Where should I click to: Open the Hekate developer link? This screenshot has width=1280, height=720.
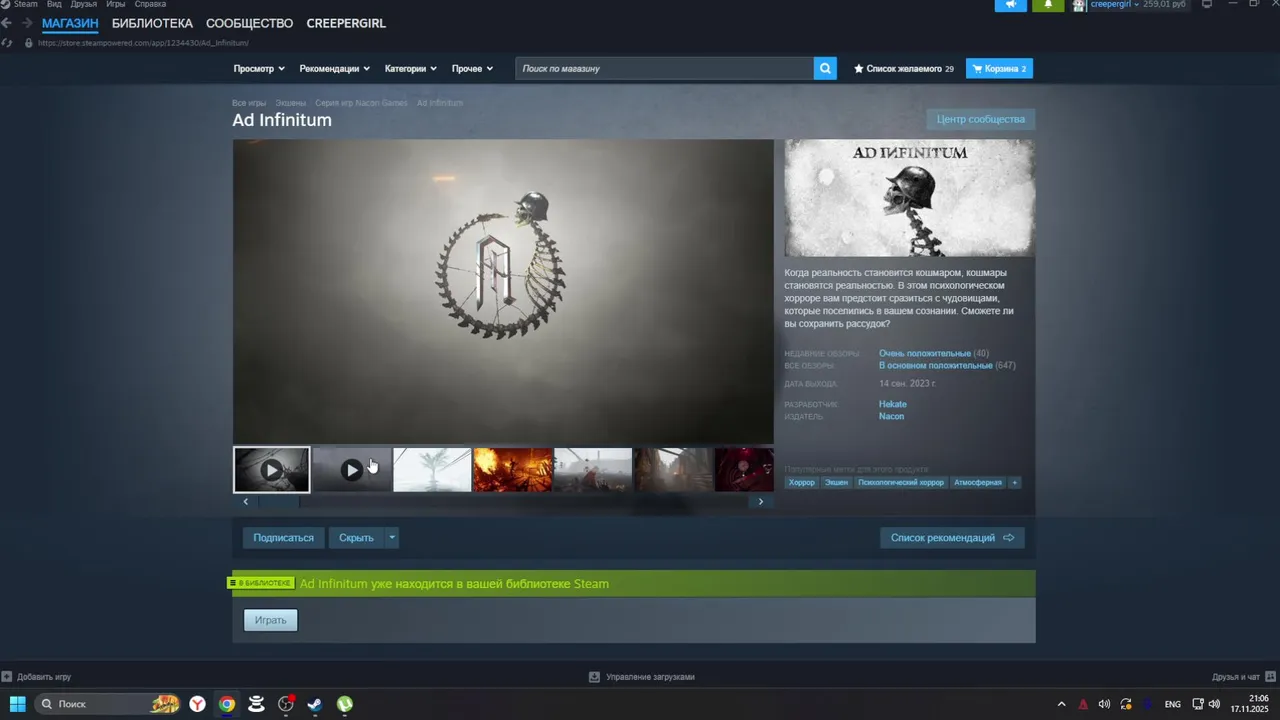893,404
